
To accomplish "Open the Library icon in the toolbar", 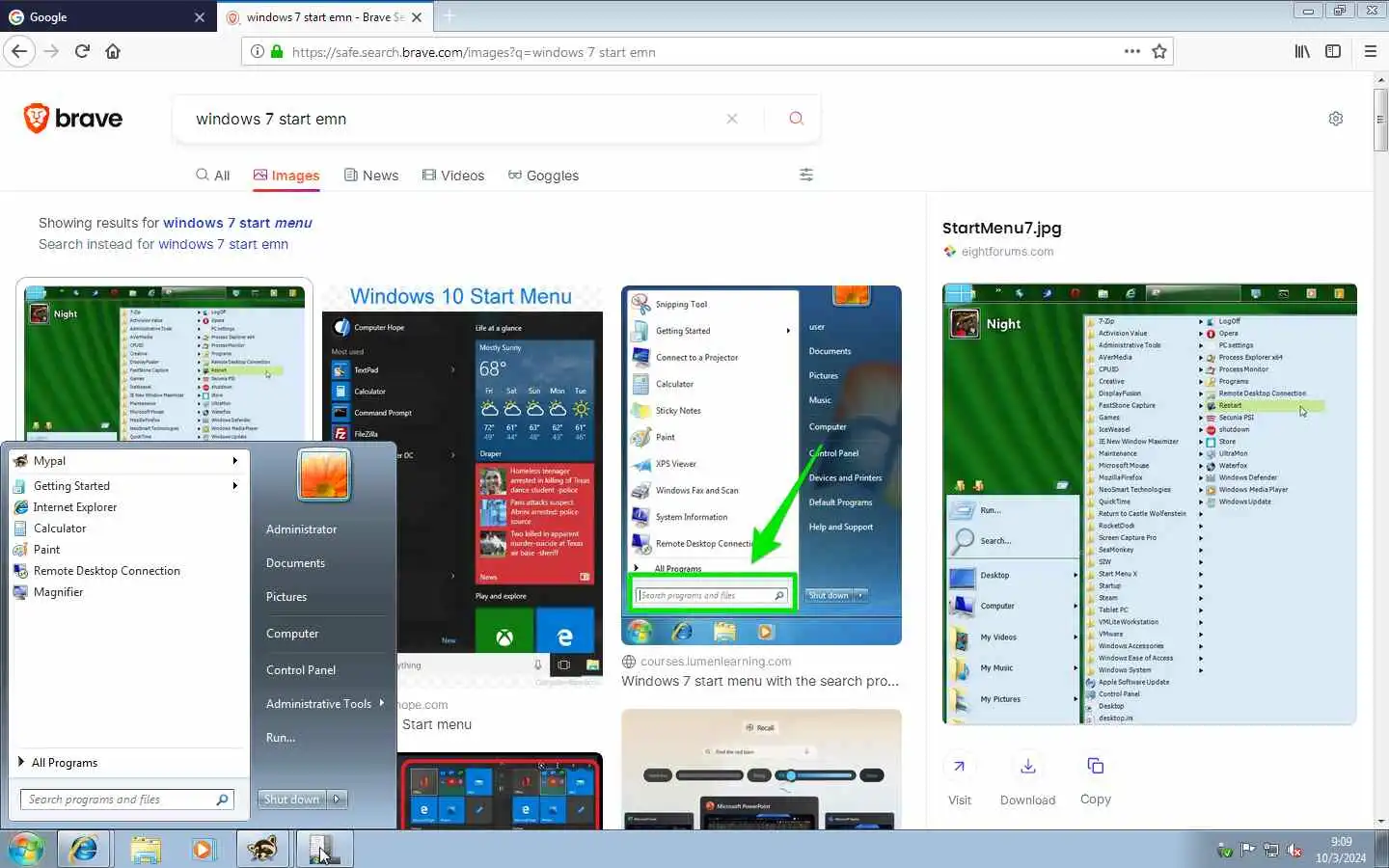I will 1302,51.
